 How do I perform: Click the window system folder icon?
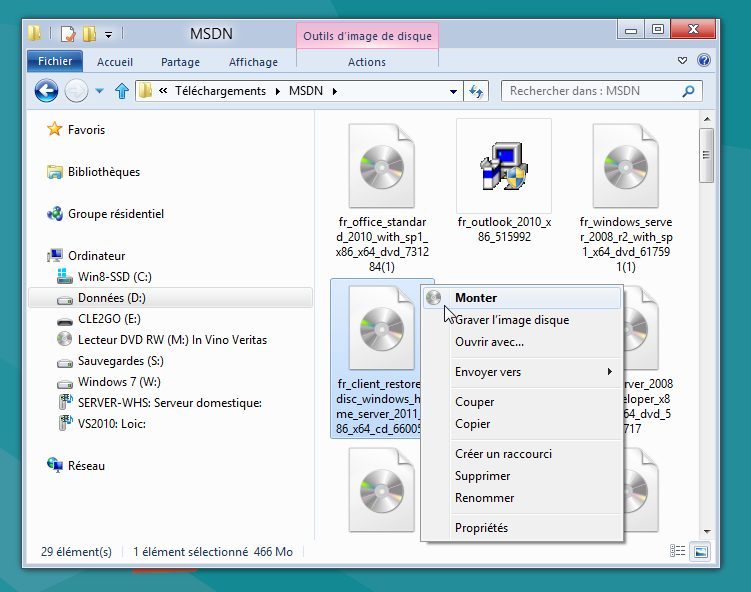coord(34,34)
